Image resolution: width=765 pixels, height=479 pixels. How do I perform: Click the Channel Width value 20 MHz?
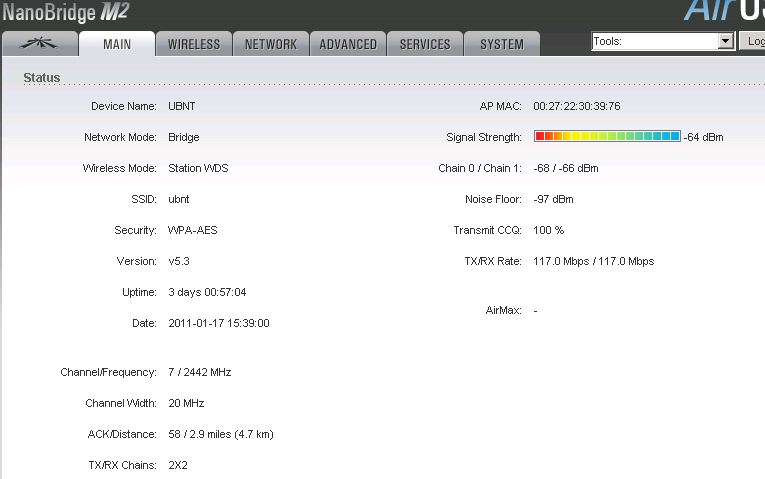point(186,403)
